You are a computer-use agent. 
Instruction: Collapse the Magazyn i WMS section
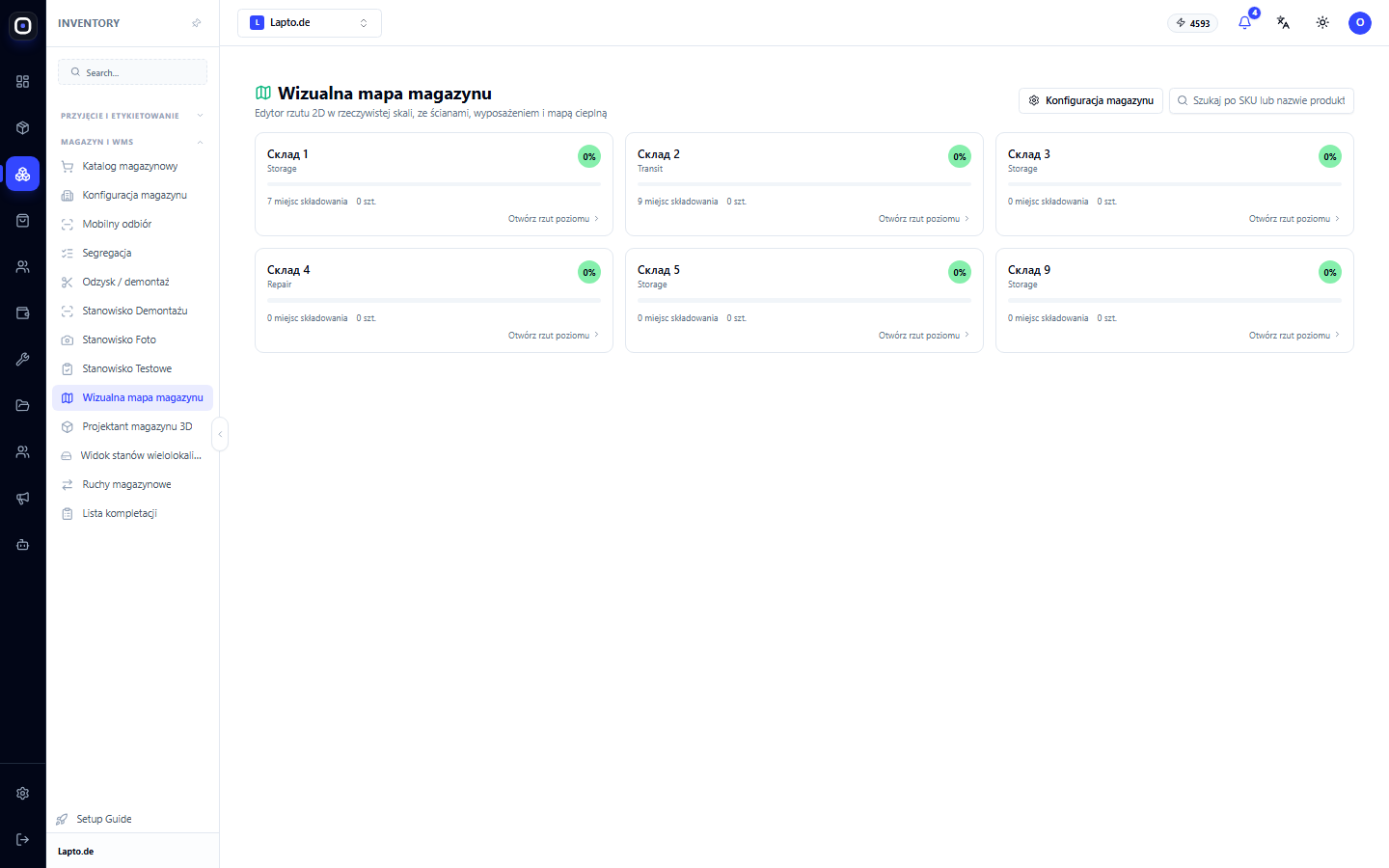[x=133, y=142]
